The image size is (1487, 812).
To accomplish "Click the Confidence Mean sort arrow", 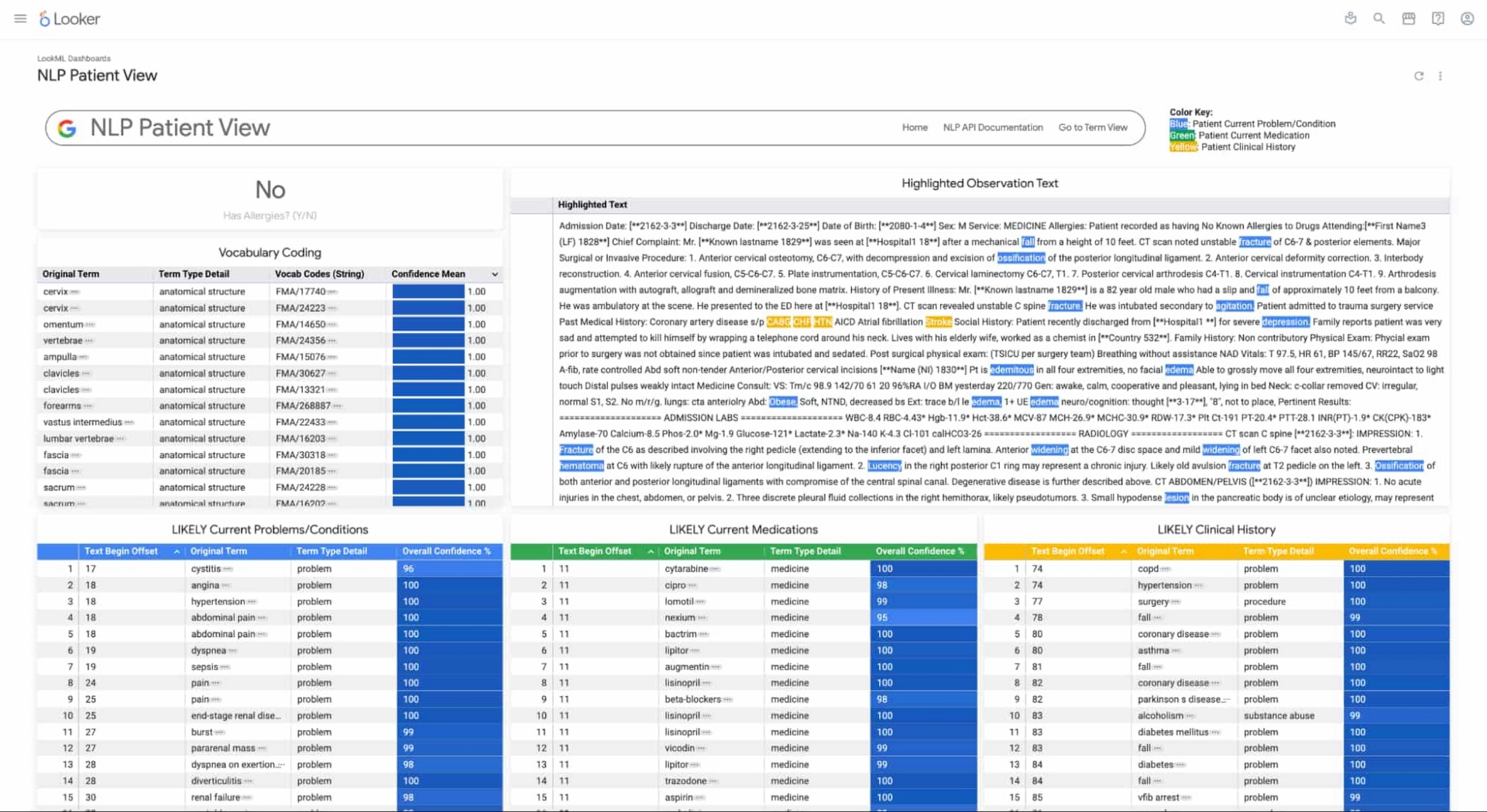I will click(495, 274).
